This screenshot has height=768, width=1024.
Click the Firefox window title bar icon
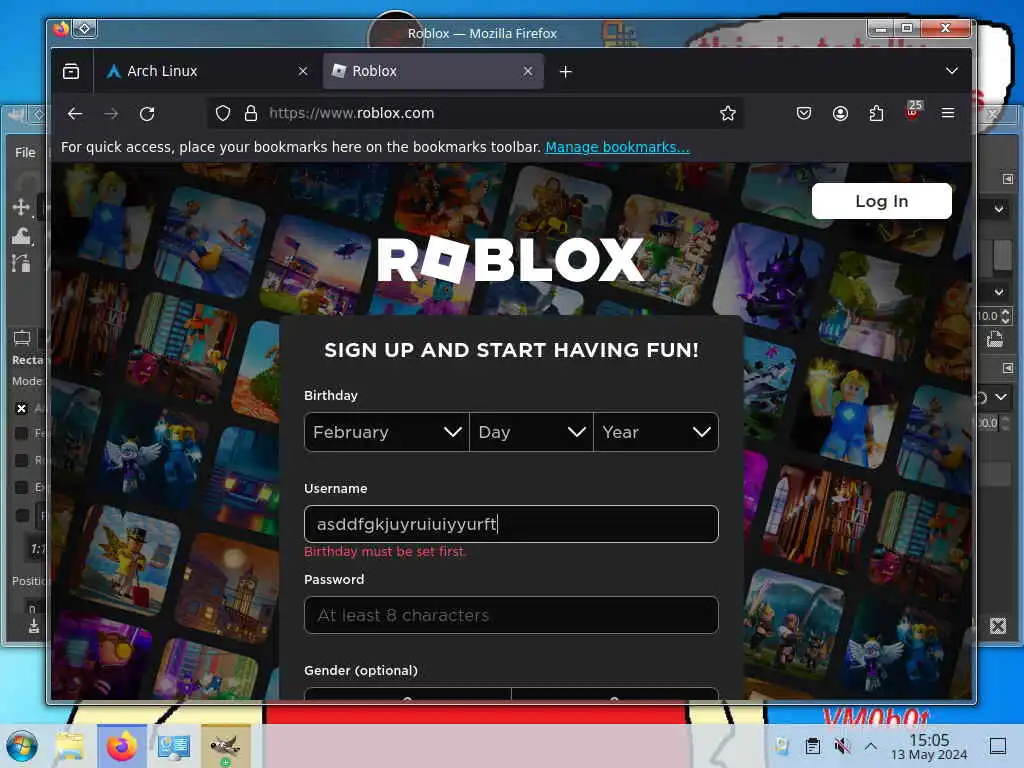(x=61, y=29)
